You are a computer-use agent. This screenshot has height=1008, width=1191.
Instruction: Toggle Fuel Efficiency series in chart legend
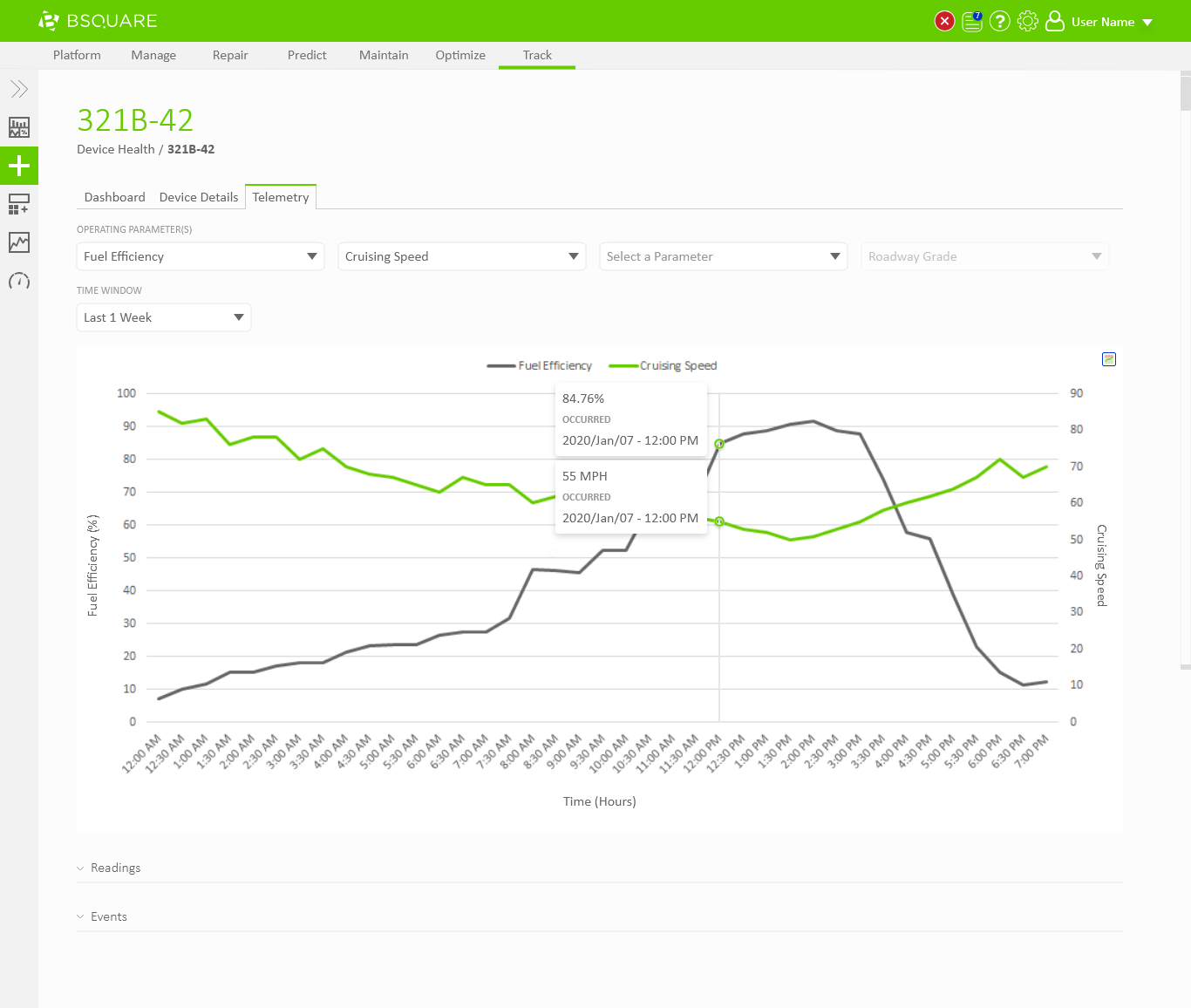(540, 366)
